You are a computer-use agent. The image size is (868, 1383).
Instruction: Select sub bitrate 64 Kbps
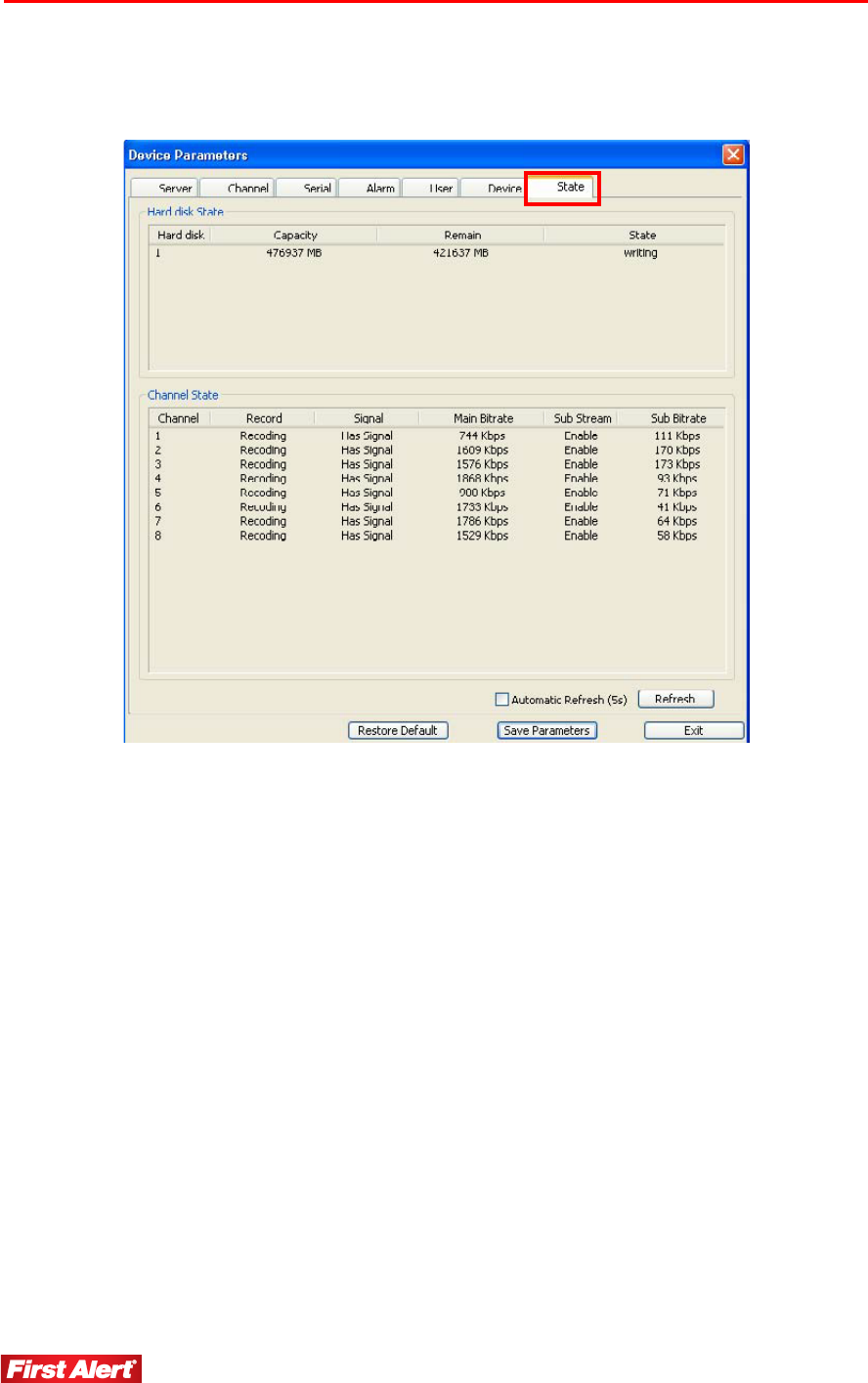click(x=677, y=522)
